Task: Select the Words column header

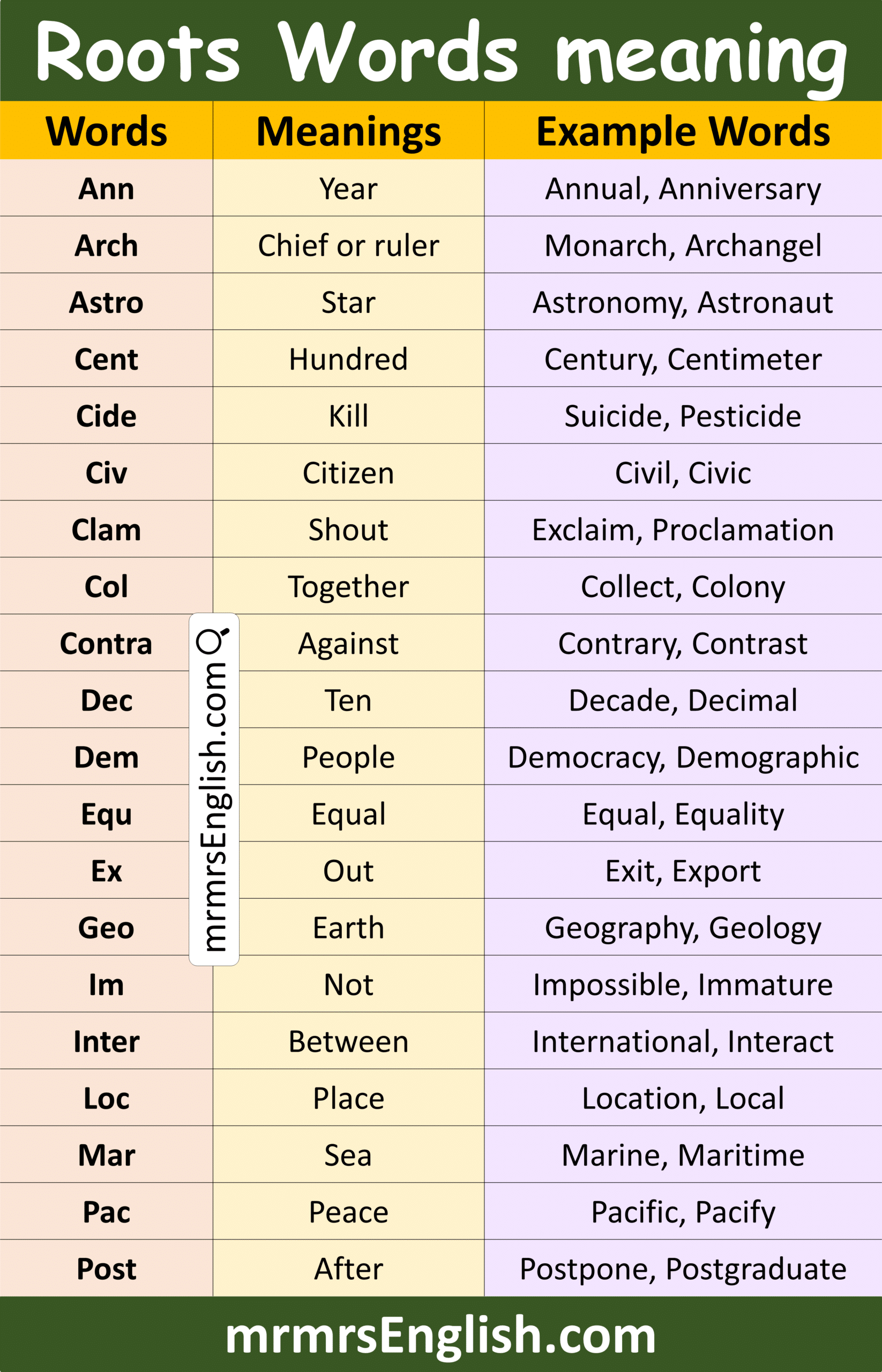Action: (x=107, y=131)
